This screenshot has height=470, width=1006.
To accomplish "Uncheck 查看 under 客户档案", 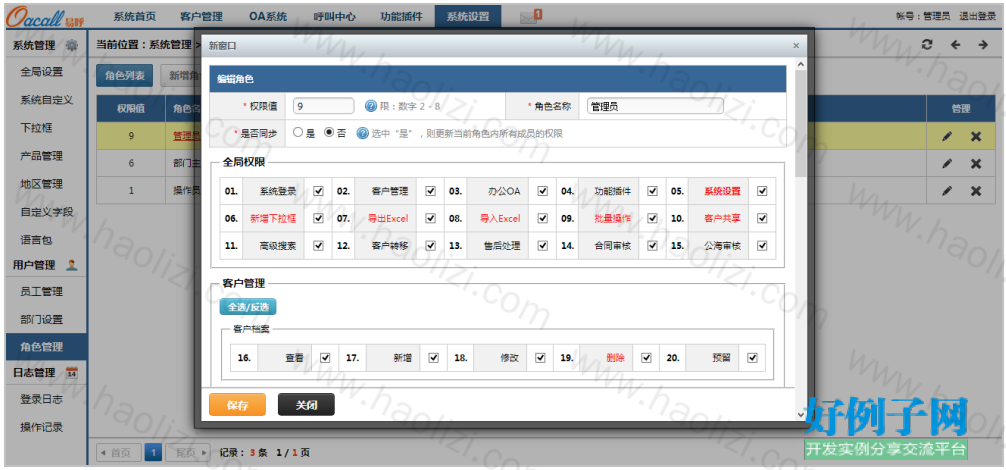I will (x=325, y=358).
